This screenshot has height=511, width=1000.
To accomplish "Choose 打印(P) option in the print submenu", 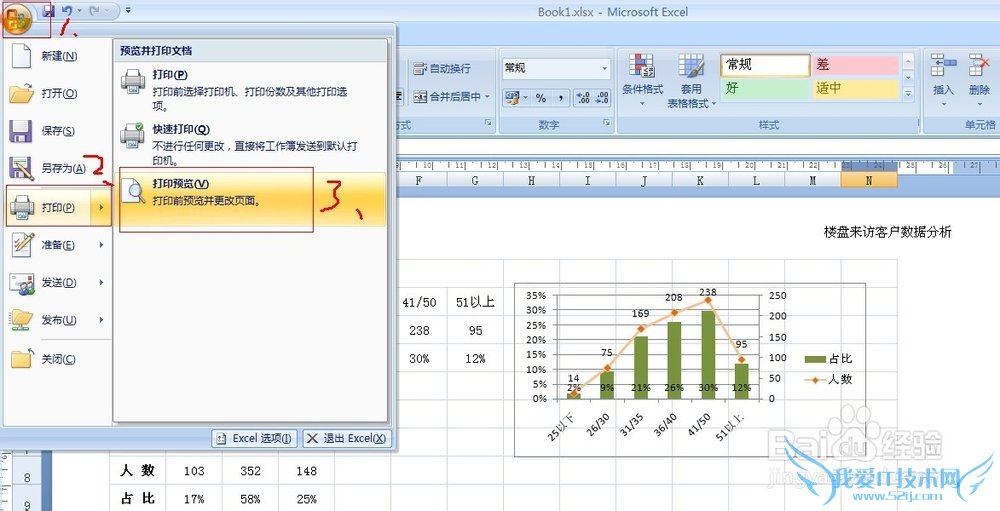I will tap(251, 89).
